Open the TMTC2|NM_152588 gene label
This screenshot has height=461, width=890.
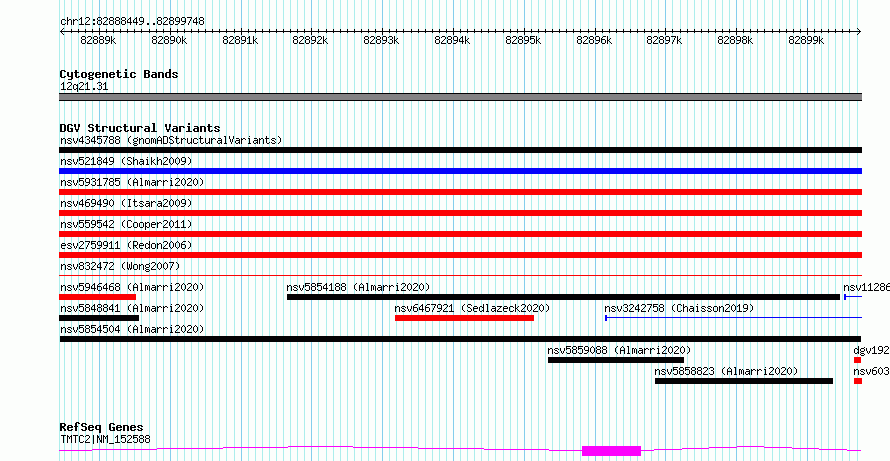point(105,439)
